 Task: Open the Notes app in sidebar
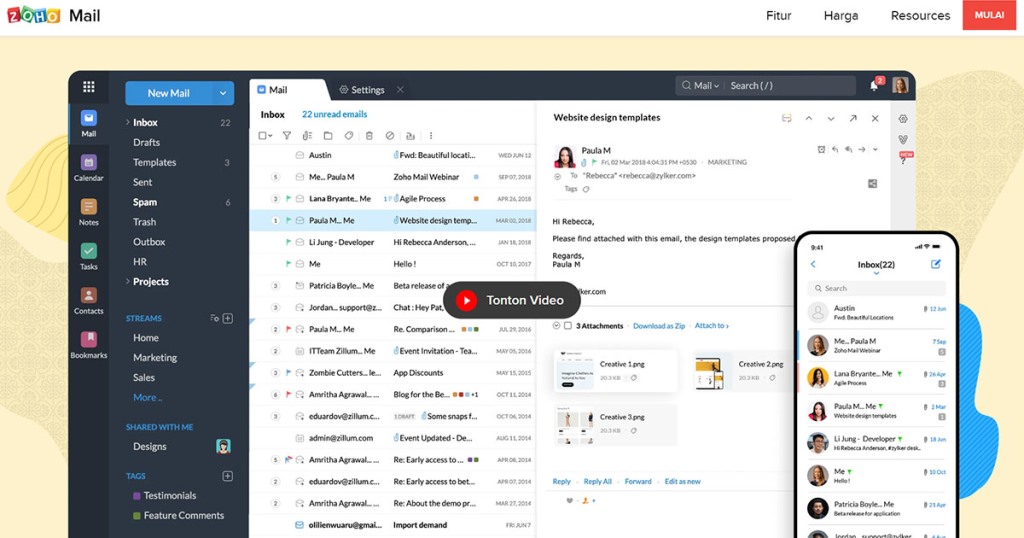tap(89, 212)
